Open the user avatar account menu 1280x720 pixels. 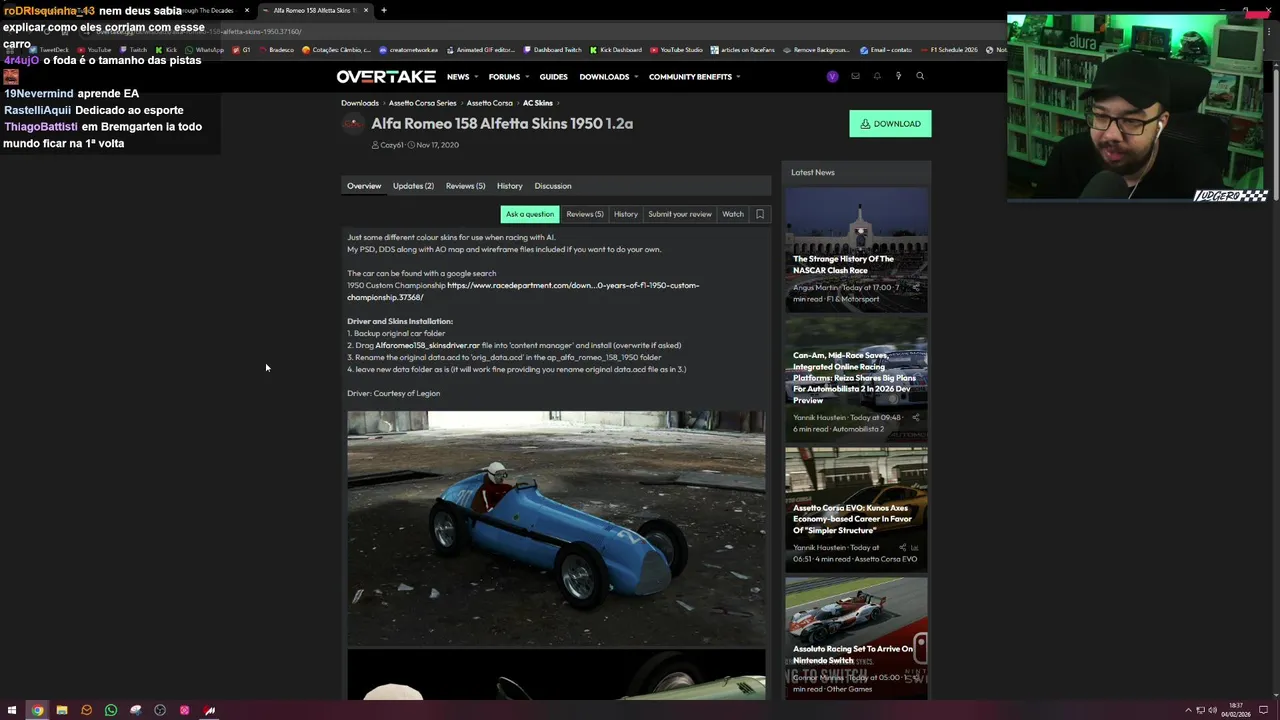[x=832, y=77]
